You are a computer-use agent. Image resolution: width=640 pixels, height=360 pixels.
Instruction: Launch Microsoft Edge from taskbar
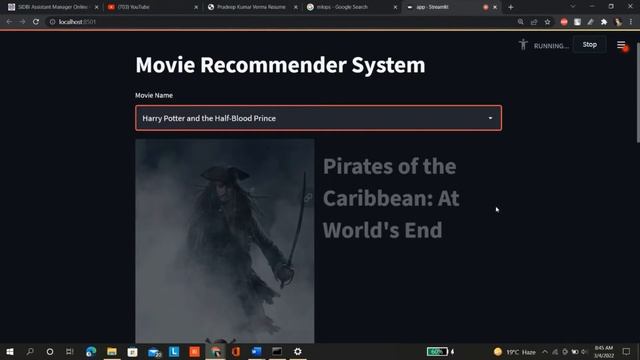pos(91,351)
